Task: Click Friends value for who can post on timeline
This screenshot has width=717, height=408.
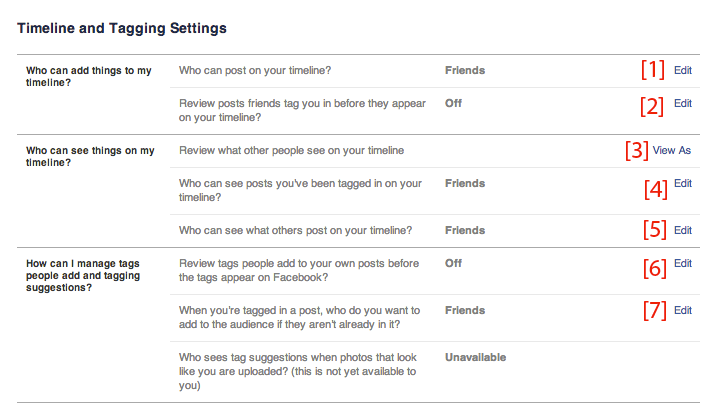Action: (465, 71)
